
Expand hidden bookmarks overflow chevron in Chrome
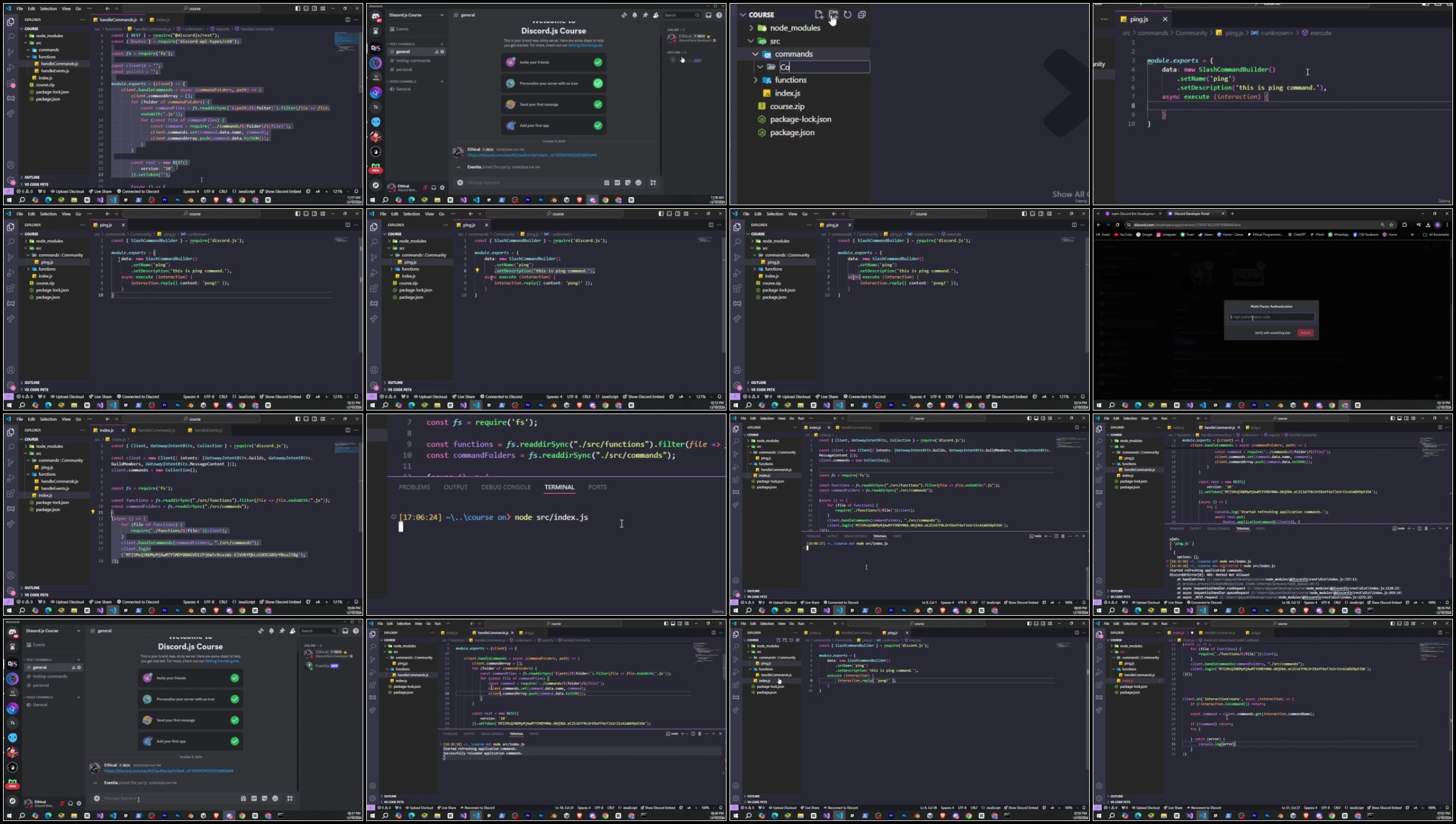click(1412, 235)
